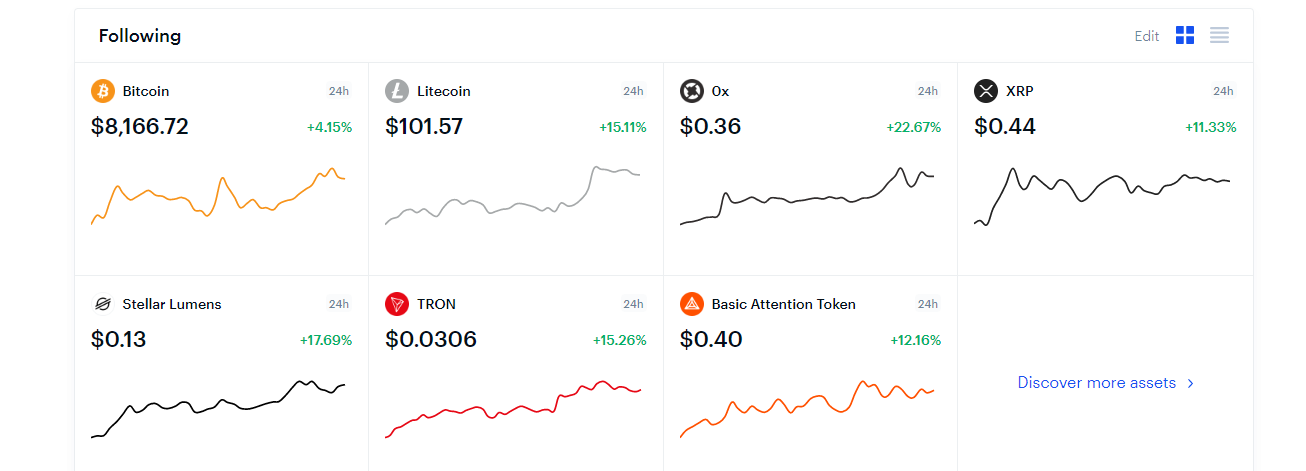The image size is (1306, 471).
Task: Click the Basic Attention Token logo icon
Action: coord(692,304)
